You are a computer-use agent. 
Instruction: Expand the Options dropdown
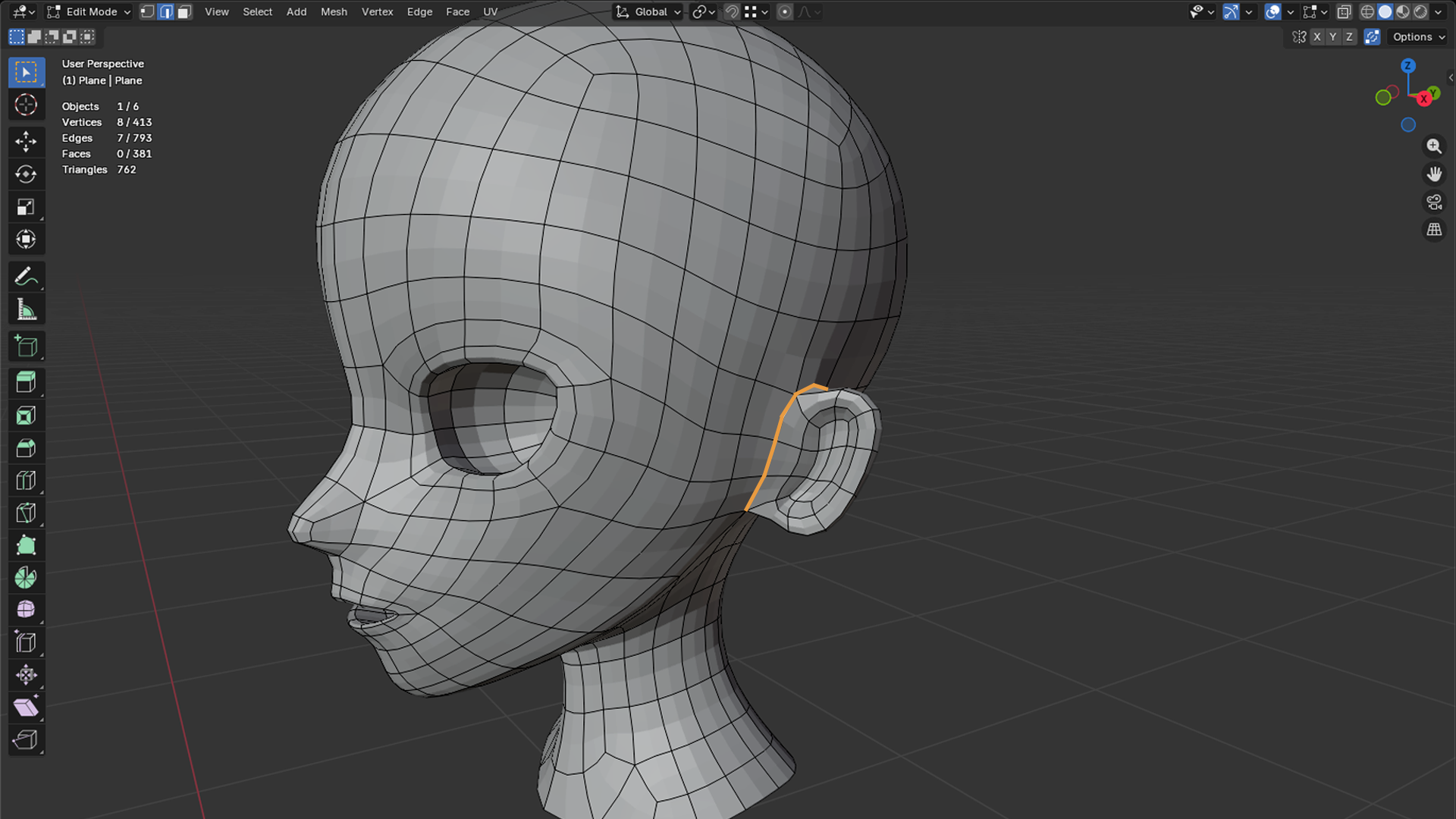(x=1418, y=36)
